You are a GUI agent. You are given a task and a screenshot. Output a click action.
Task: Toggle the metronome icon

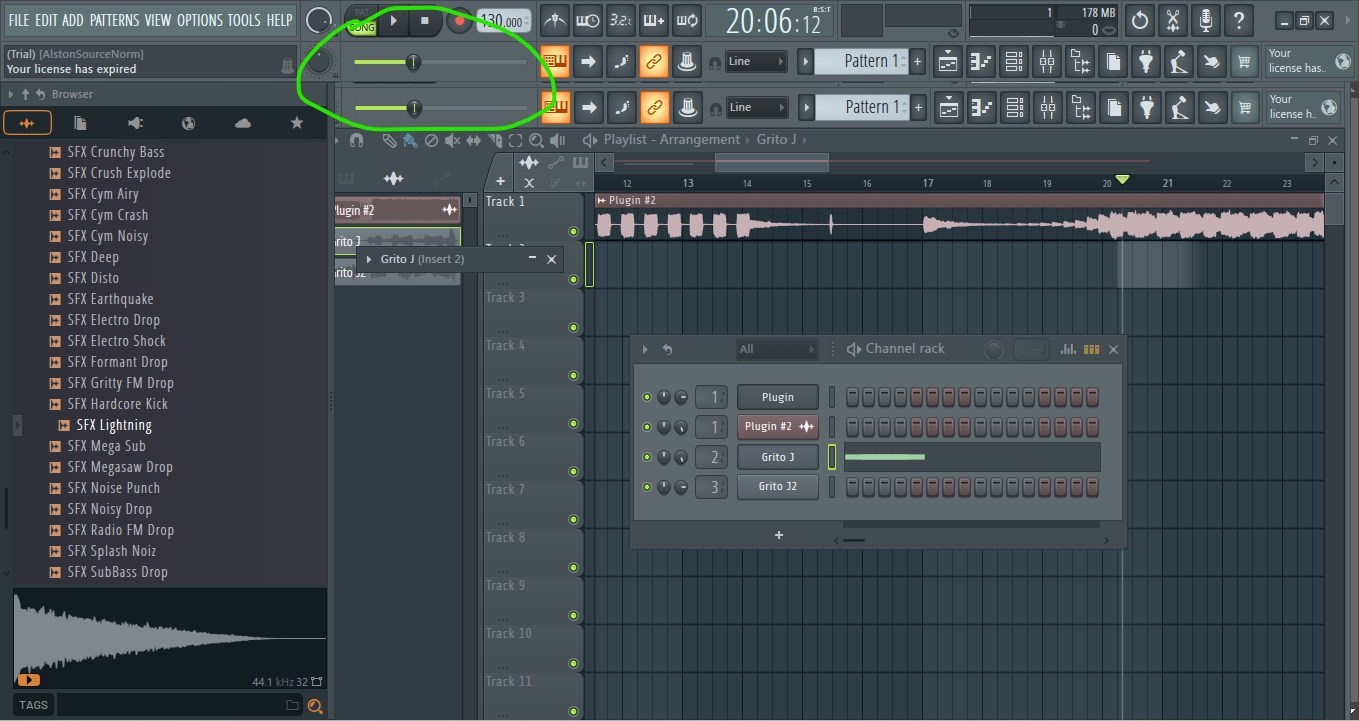(555, 20)
